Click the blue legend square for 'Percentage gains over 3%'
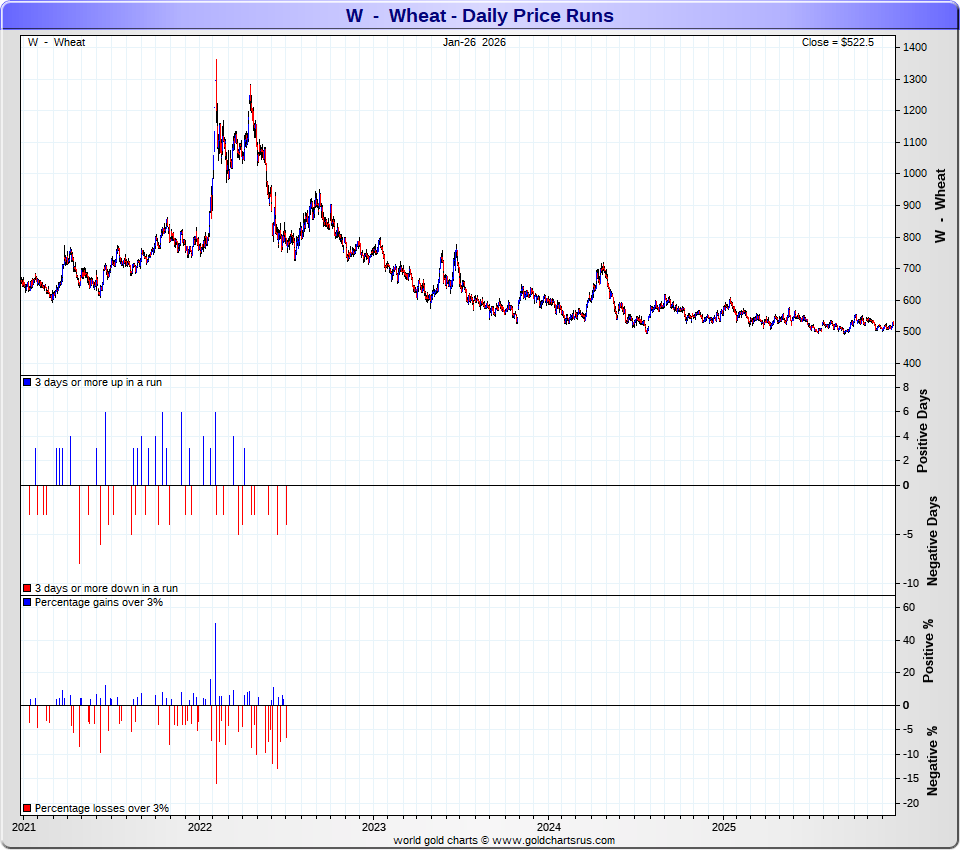The image size is (960, 850). pos(27,602)
